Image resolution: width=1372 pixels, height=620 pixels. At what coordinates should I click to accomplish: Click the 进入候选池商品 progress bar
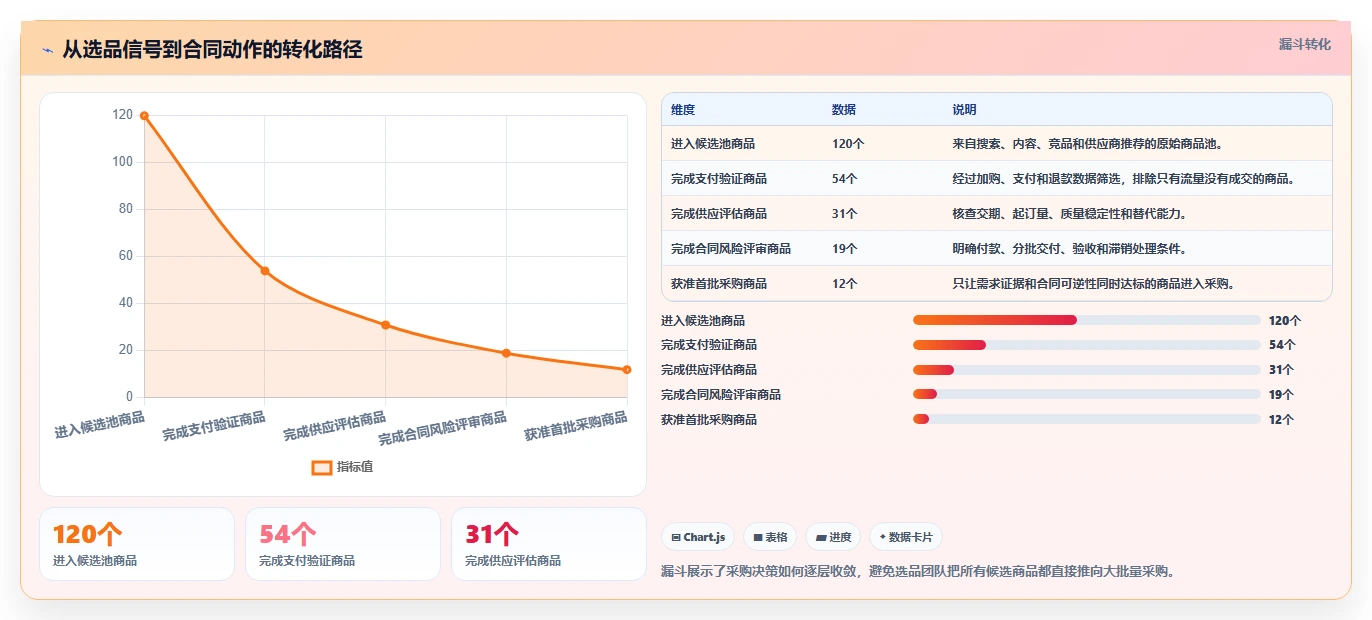1087,320
